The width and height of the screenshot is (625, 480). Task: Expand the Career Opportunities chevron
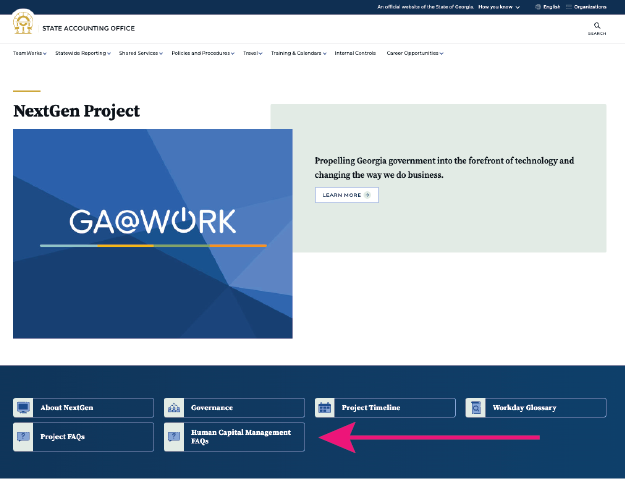[442, 53]
